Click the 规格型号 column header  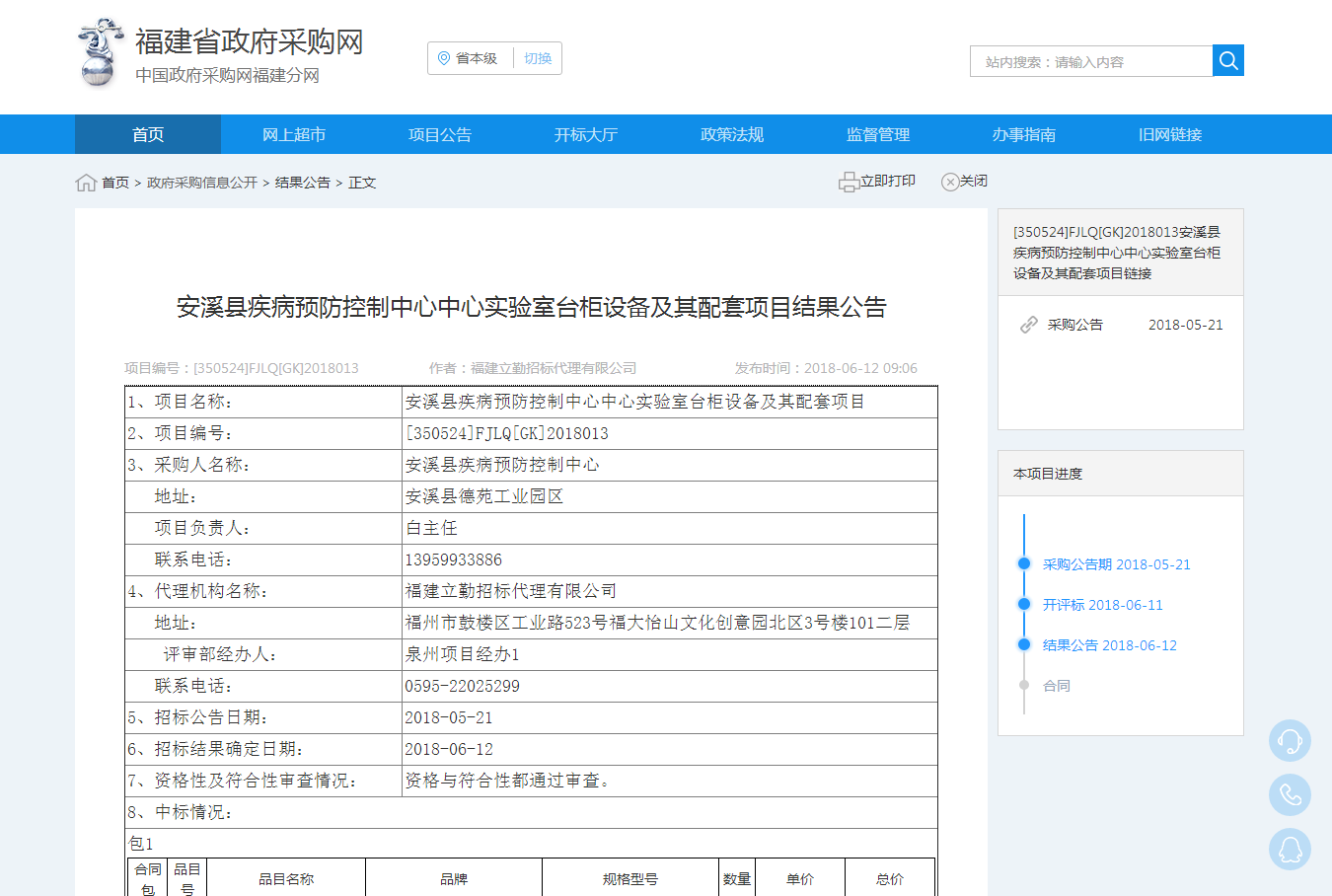coord(630,878)
